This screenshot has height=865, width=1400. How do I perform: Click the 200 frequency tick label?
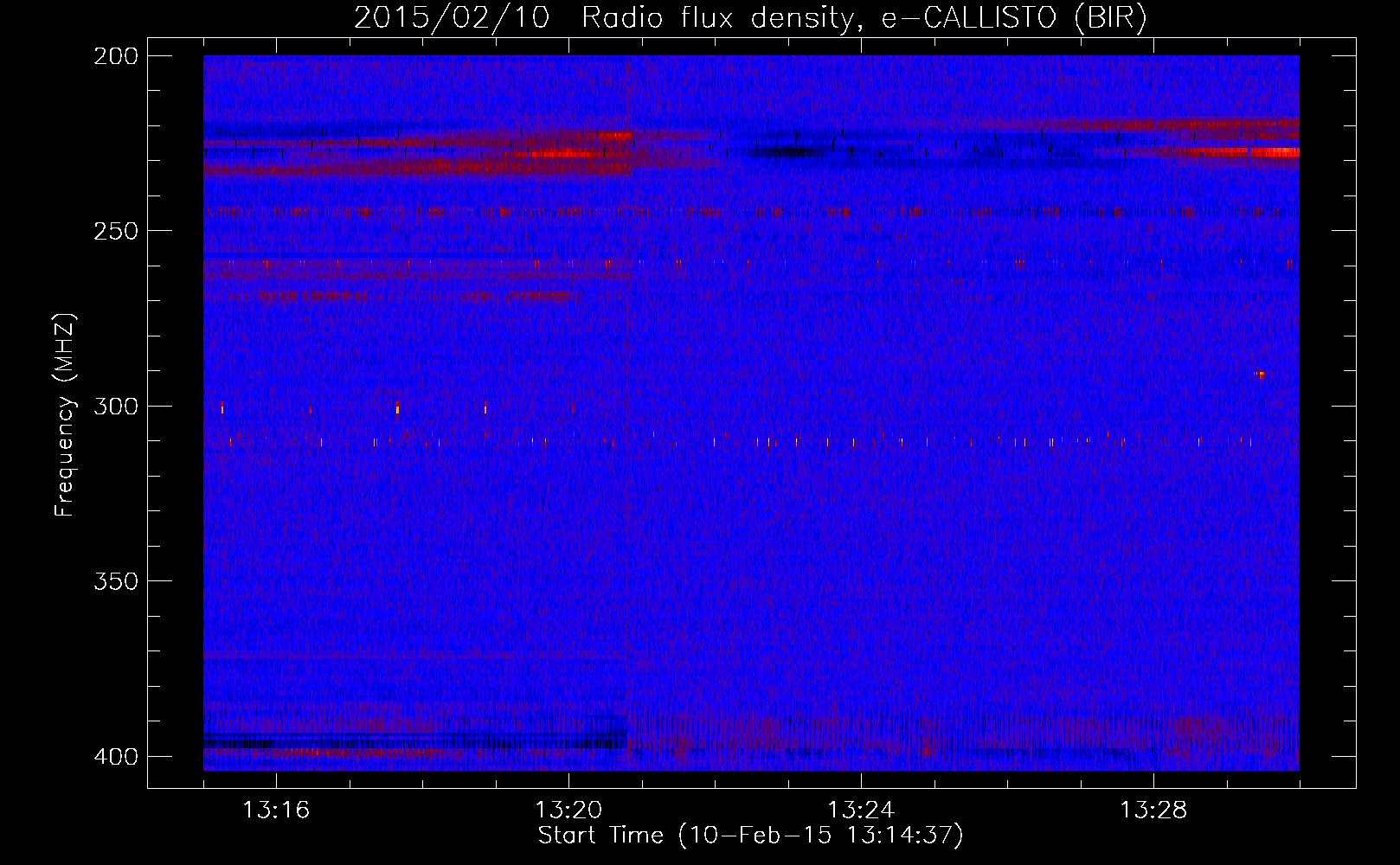pos(116,56)
